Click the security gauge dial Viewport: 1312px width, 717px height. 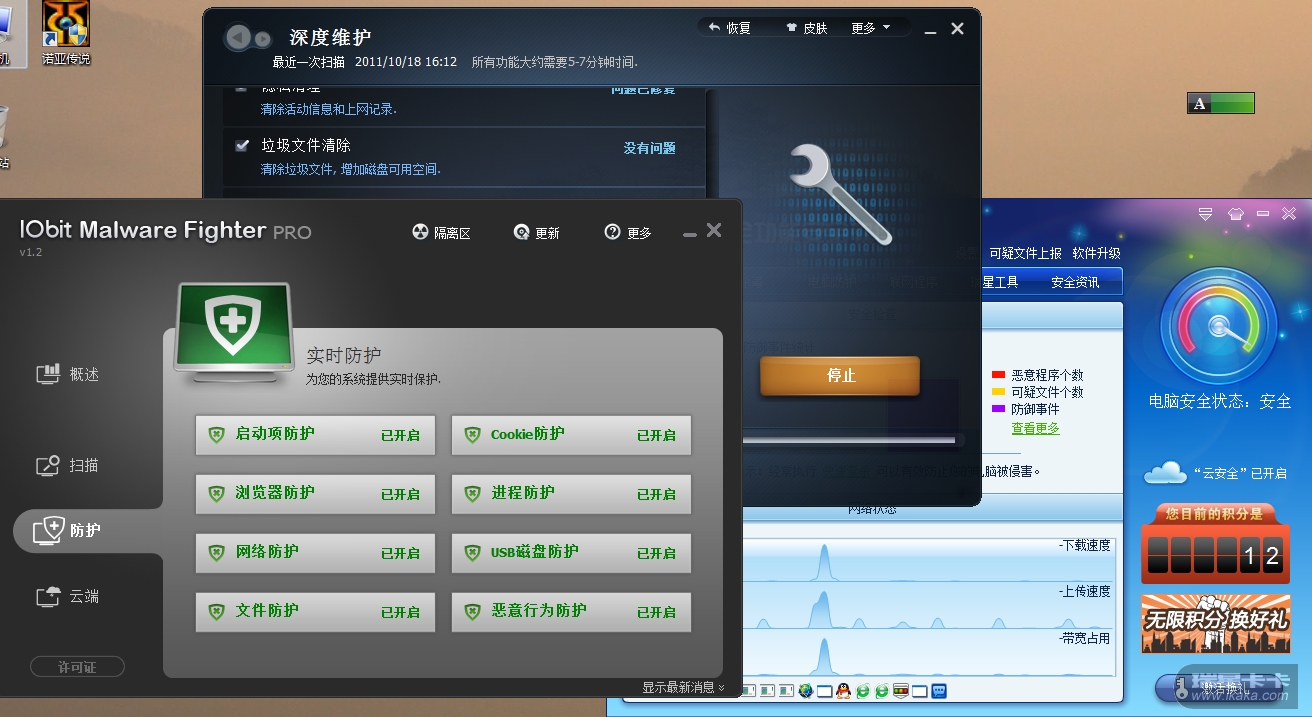pyautogui.click(x=1219, y=327)
